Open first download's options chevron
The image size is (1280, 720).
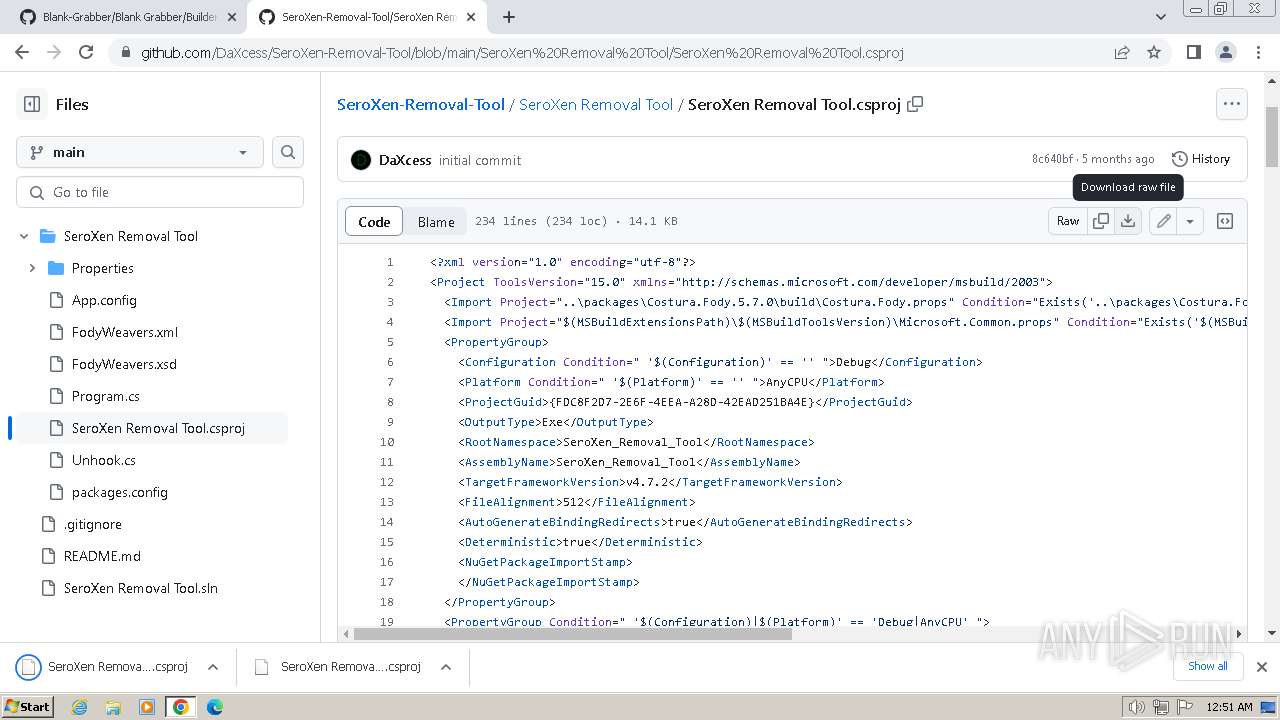pos(213,667)
